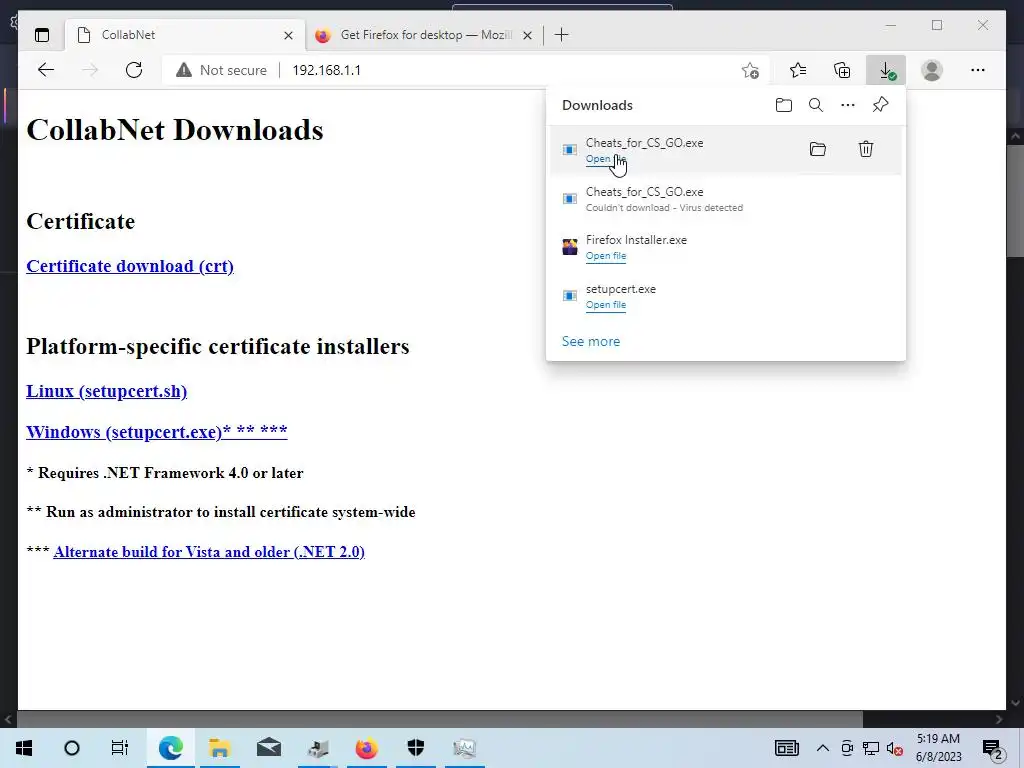Open Mail app from taskbar

(x=269, y=748)
